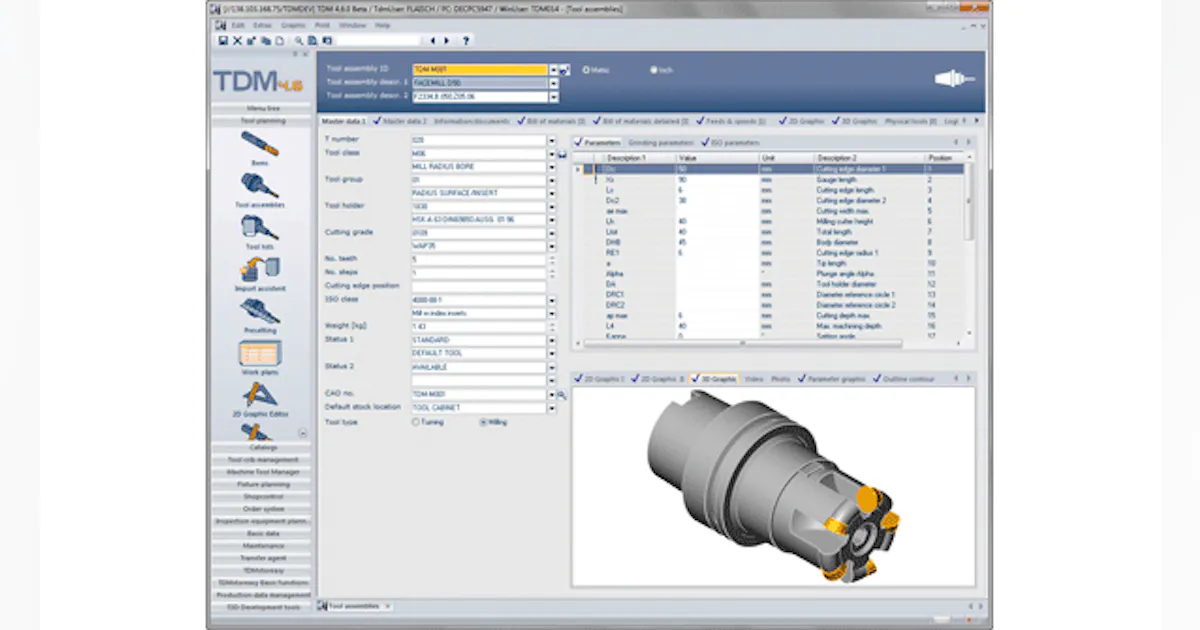Image resolution: width=1200 pixels, height=630 pixels.
Task: Click icon right of Tool class dropdown
Action: pos(562,154)
